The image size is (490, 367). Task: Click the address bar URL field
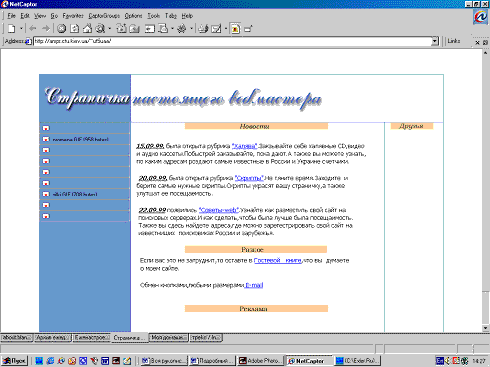232,41
